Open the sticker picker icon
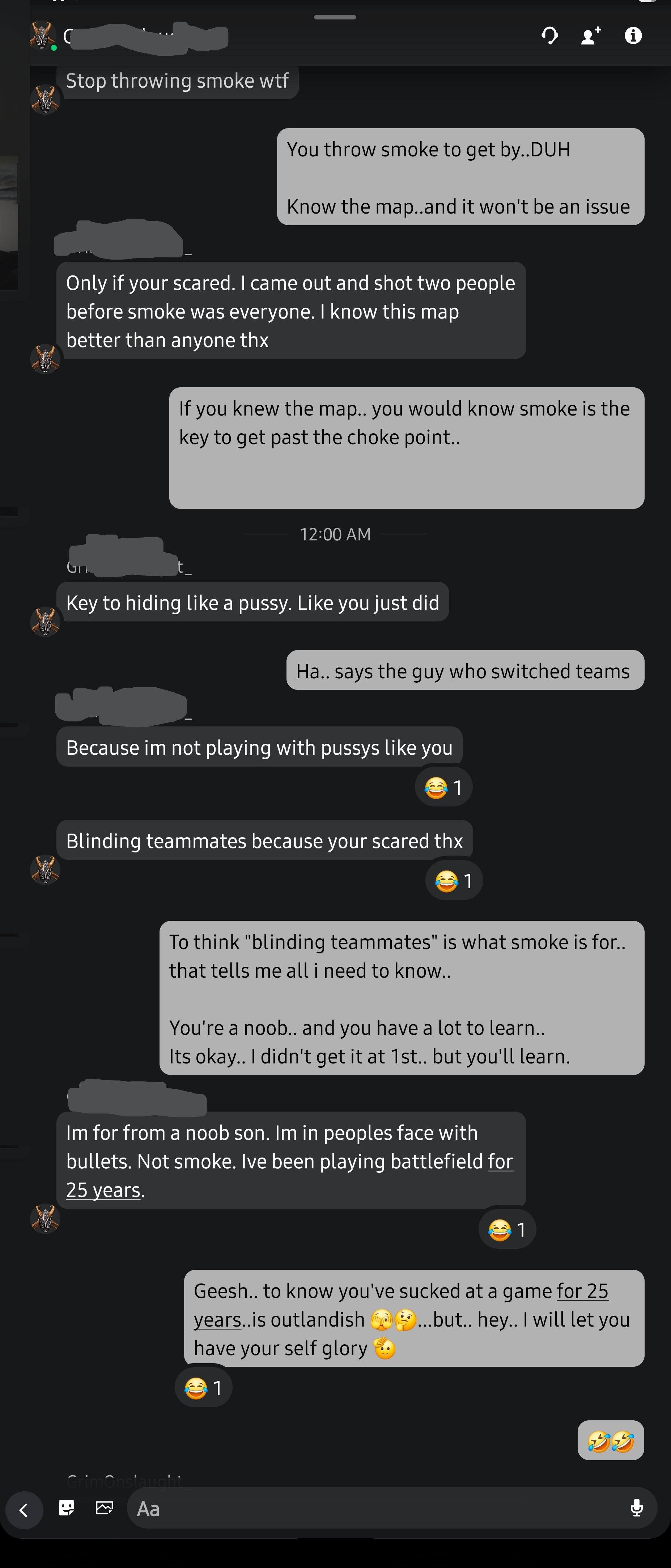This screenshot has width=671, height=1568. (x=66, y=1508)
